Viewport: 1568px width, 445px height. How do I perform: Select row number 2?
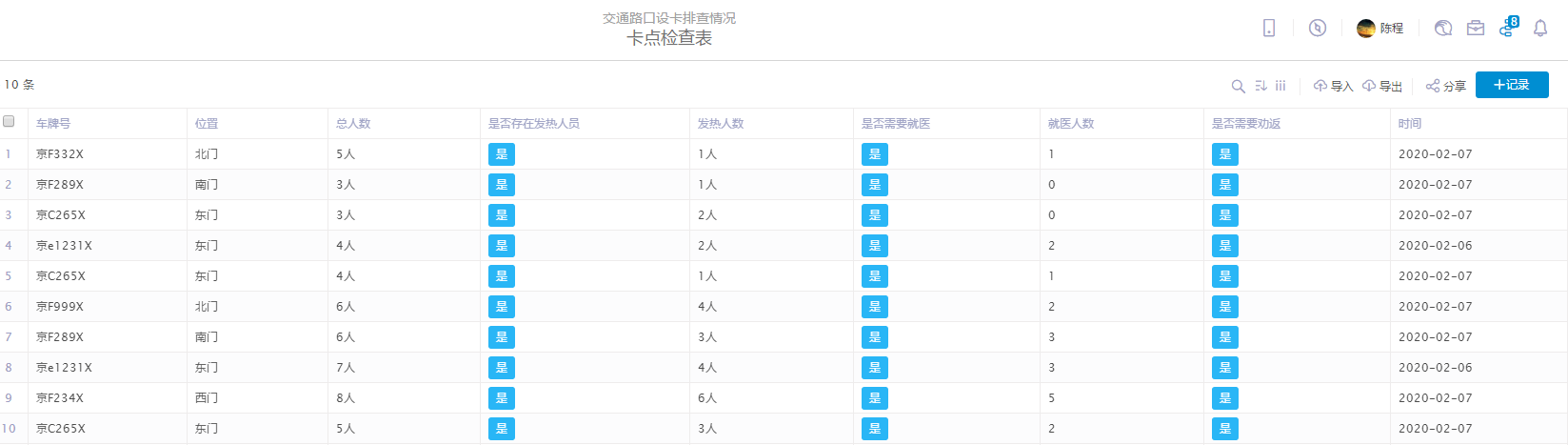[9, 185]
